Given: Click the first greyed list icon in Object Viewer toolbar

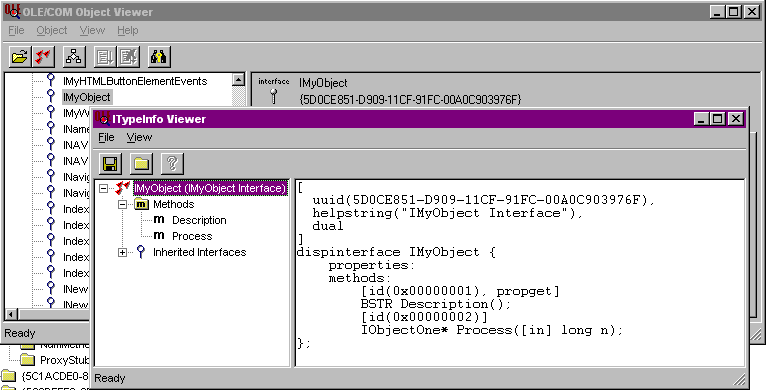Looking at the screenshot, I should (x=105, y=57).
